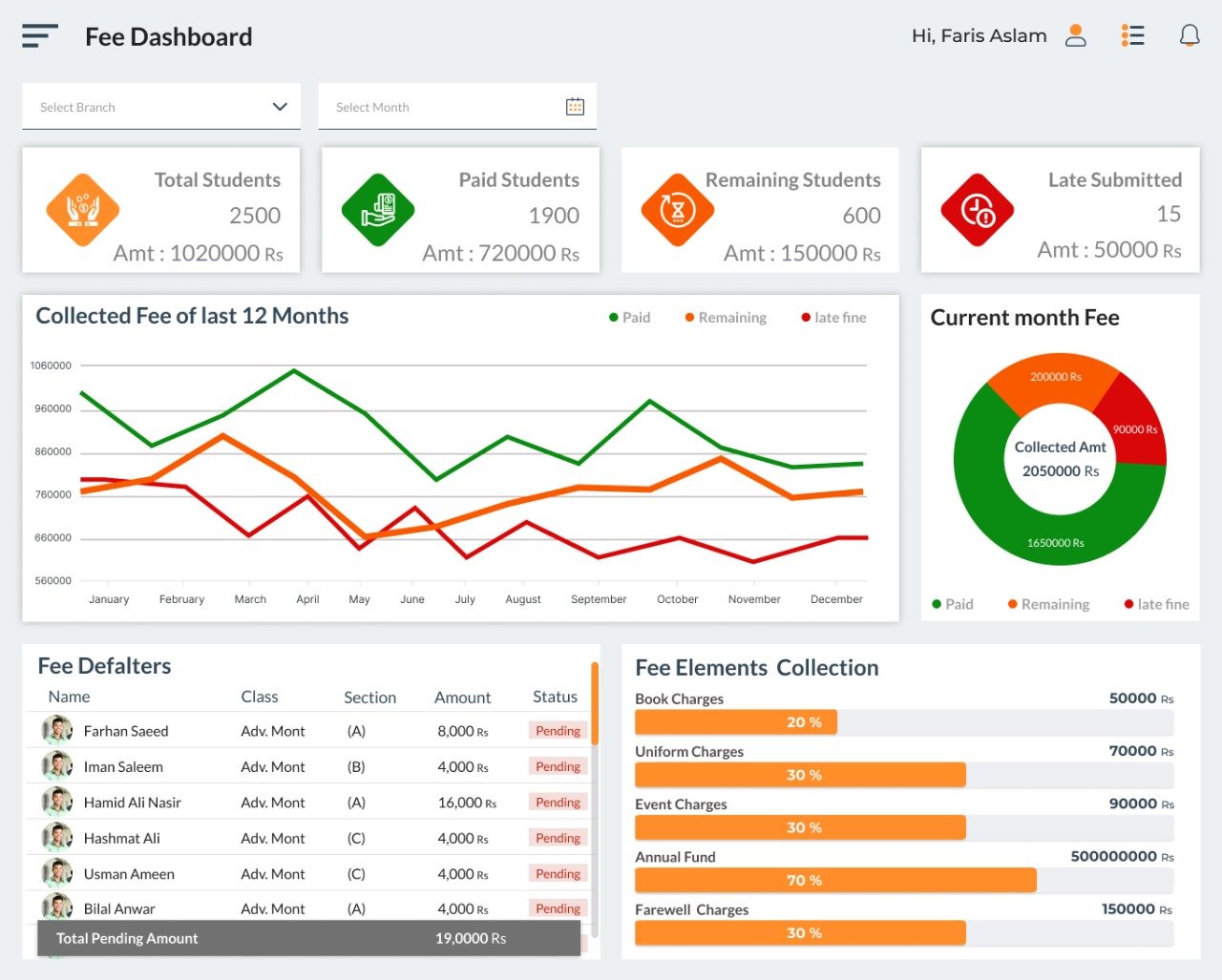Open the user profile icon

[x=1076, y=35]
